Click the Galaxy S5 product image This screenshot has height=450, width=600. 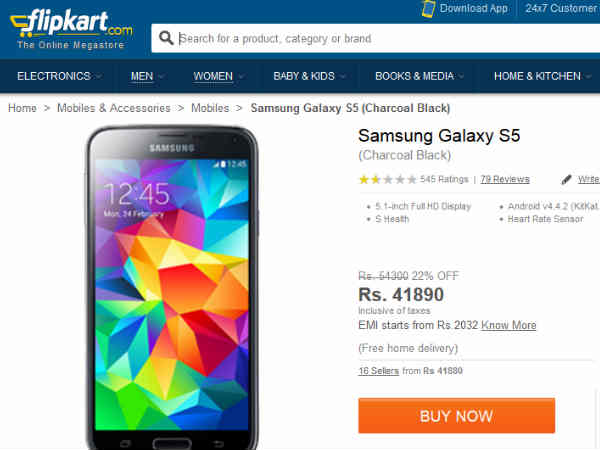pyautogui.click(x=171, y=285)
